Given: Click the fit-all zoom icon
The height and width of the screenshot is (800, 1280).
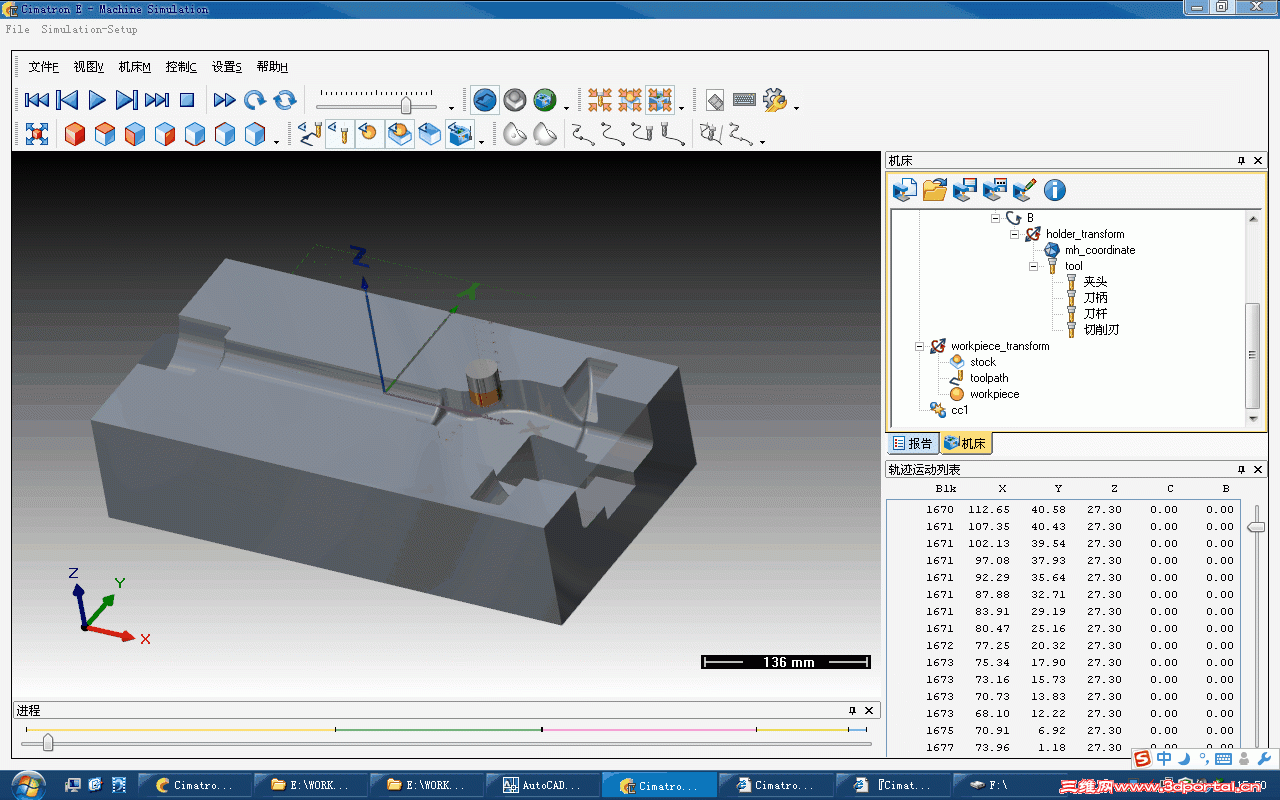Looking at the screenshot, I should [x=37, y=134].
